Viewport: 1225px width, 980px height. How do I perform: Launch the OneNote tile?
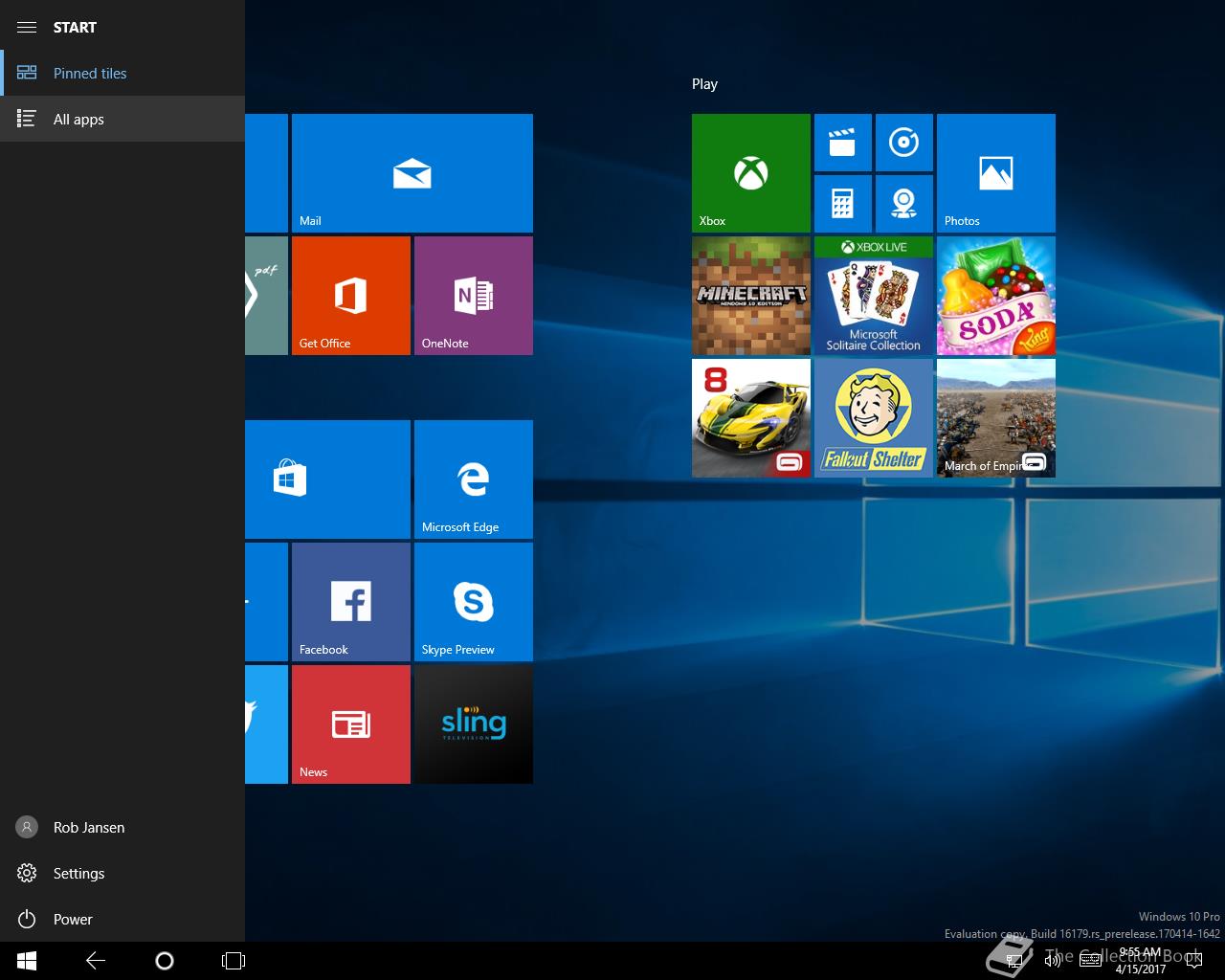point(473,296)
